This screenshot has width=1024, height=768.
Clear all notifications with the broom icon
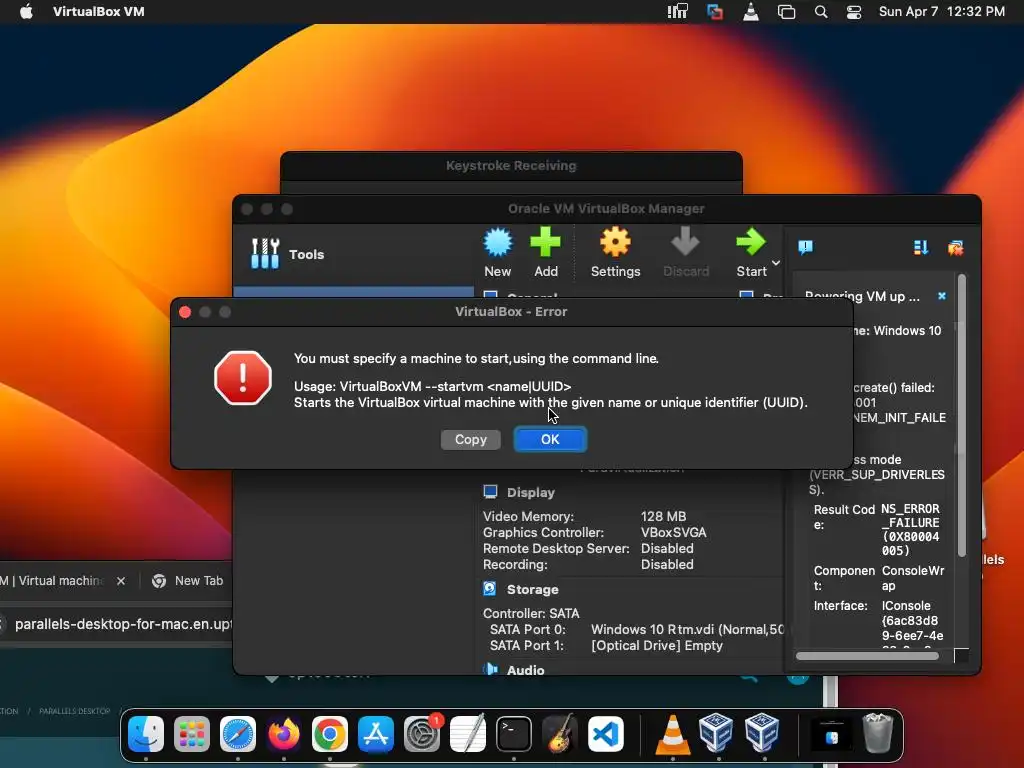(x=955, y=248)
